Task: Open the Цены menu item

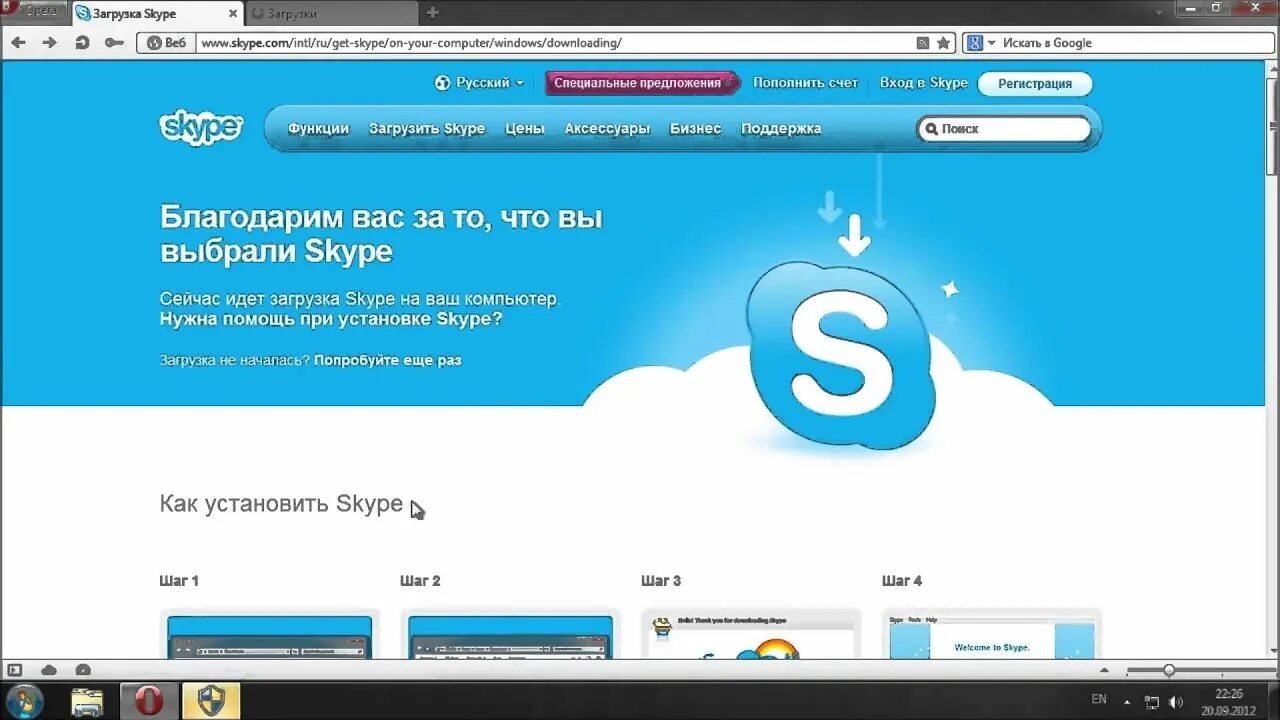Action: [x=525, y=128]
